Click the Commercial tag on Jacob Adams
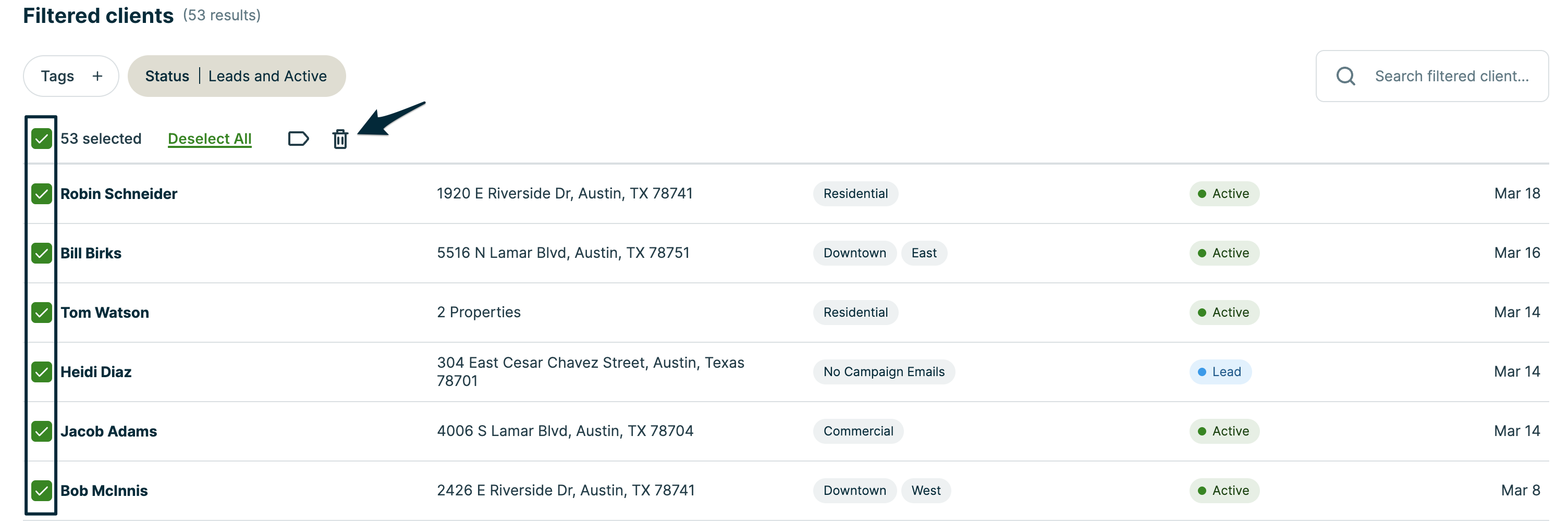The height and width of the screenshot is (523, 1568). coord(857,431)
